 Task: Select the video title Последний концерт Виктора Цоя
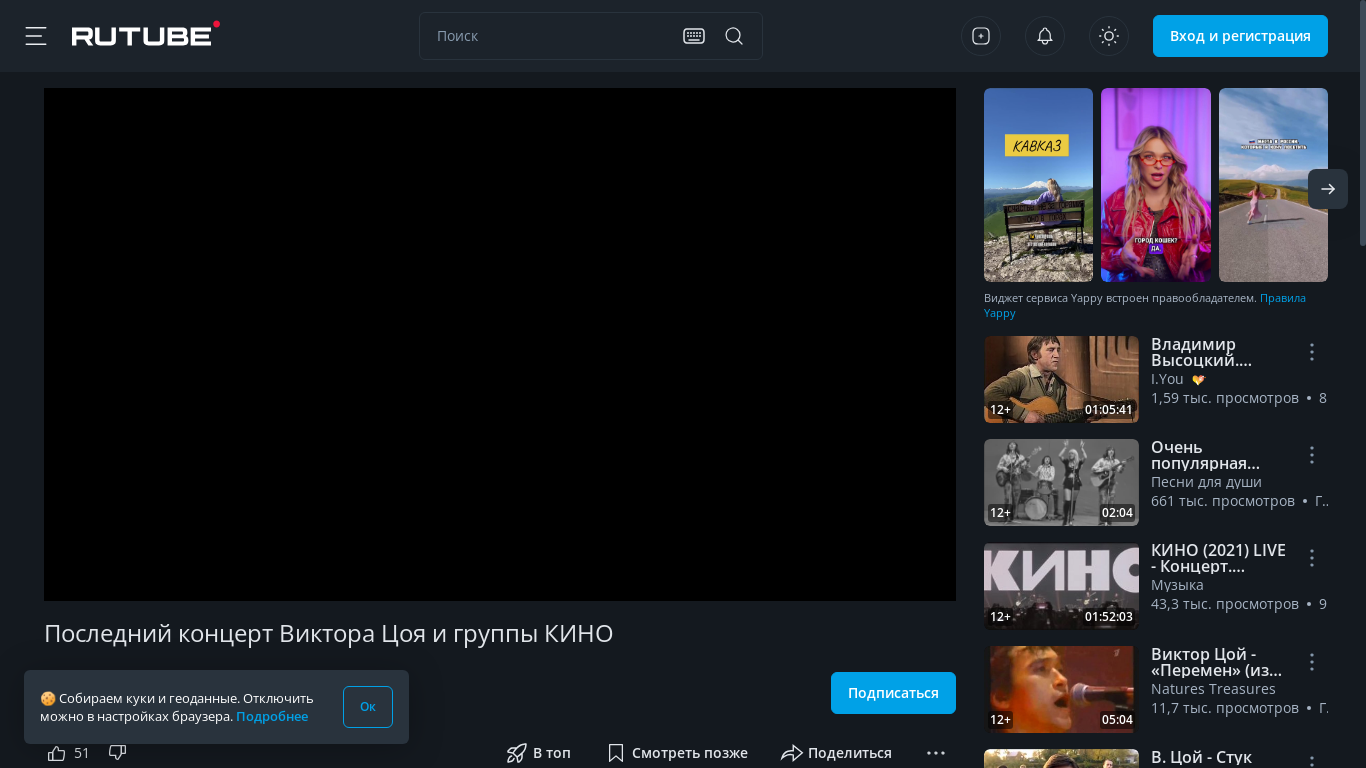328,634
